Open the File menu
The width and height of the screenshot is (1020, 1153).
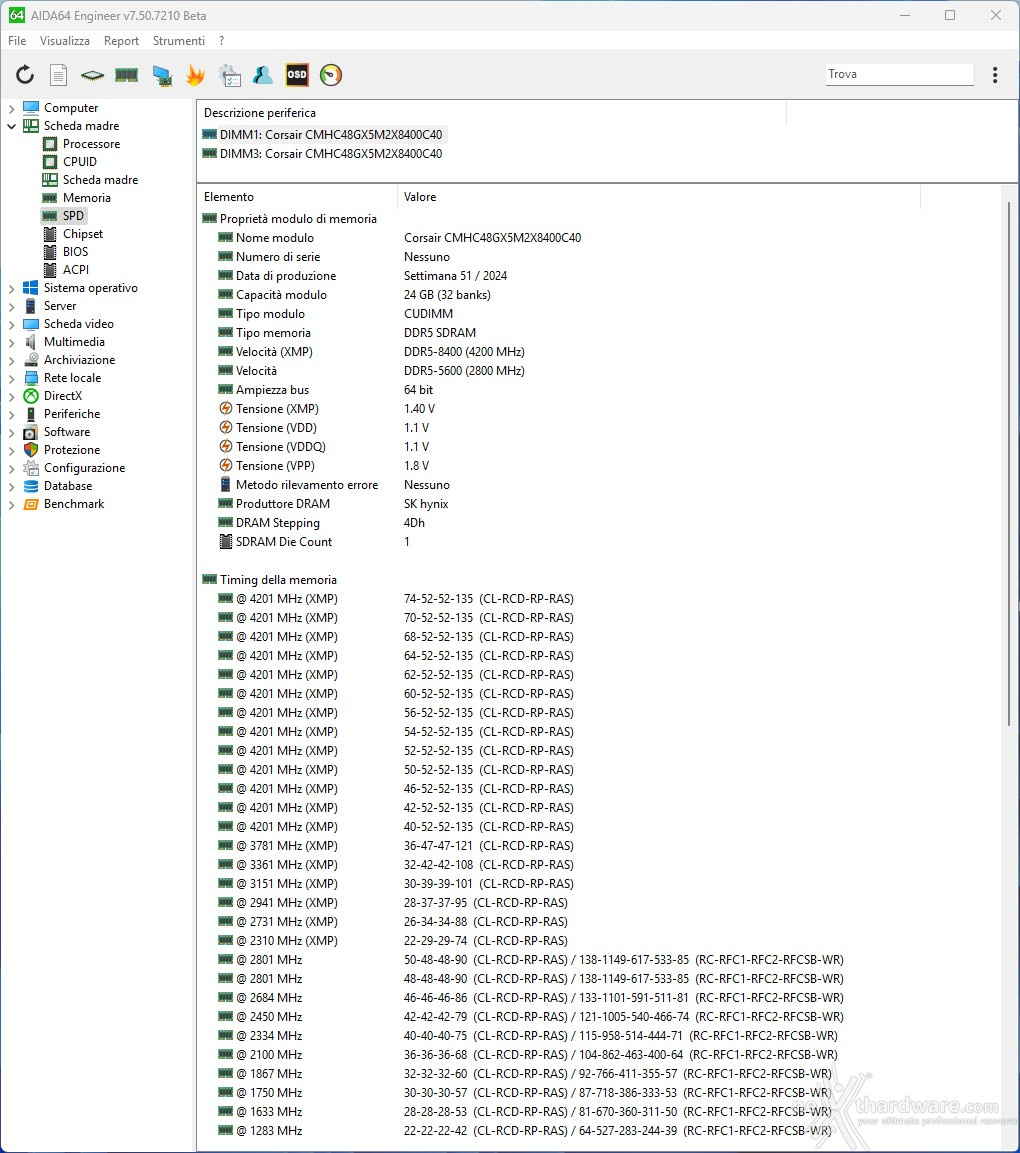[17, 41]
